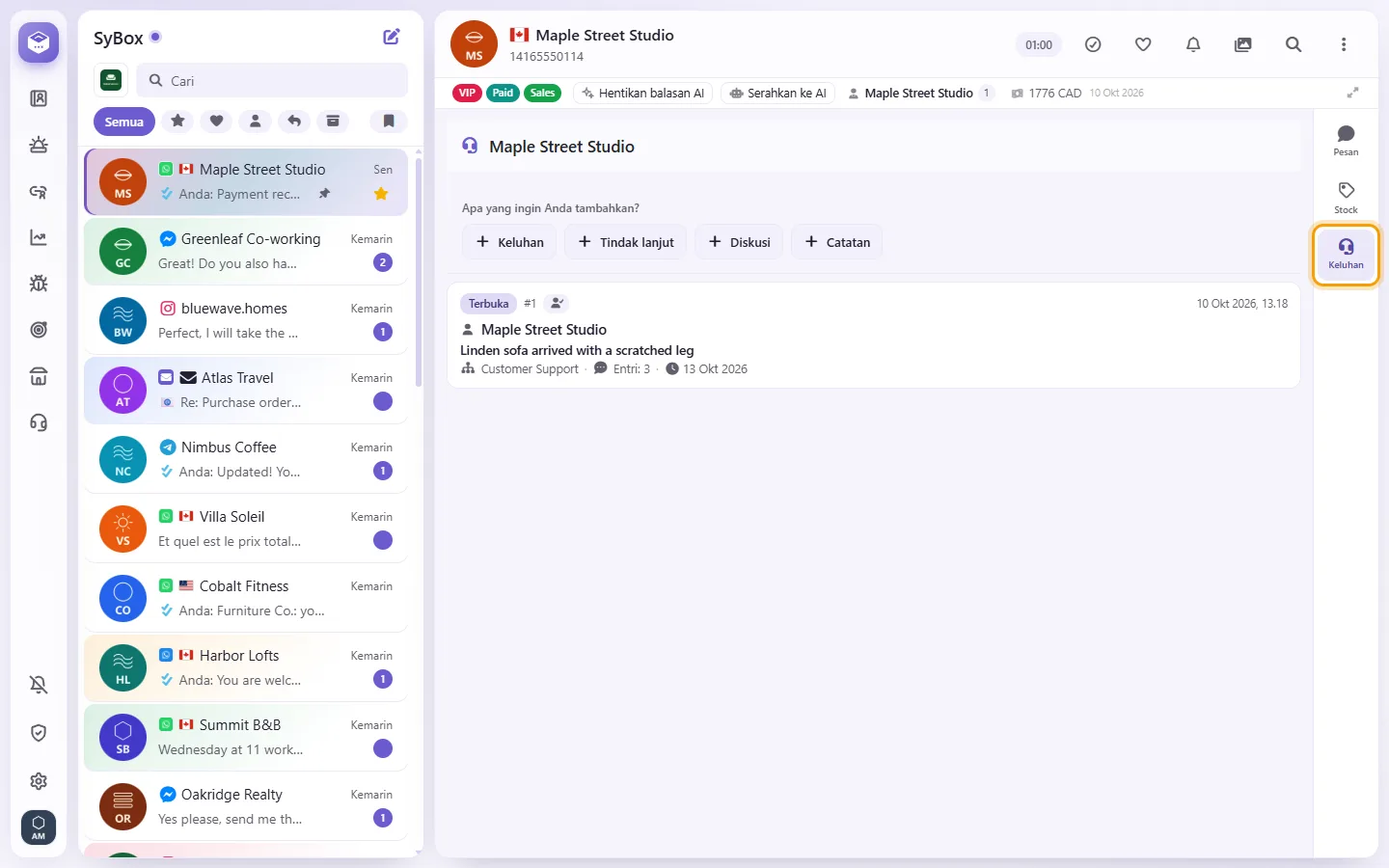1389x868 pixels.
Task: Open the reply chat sidebar icon
Action: click(x=39, y=191)
